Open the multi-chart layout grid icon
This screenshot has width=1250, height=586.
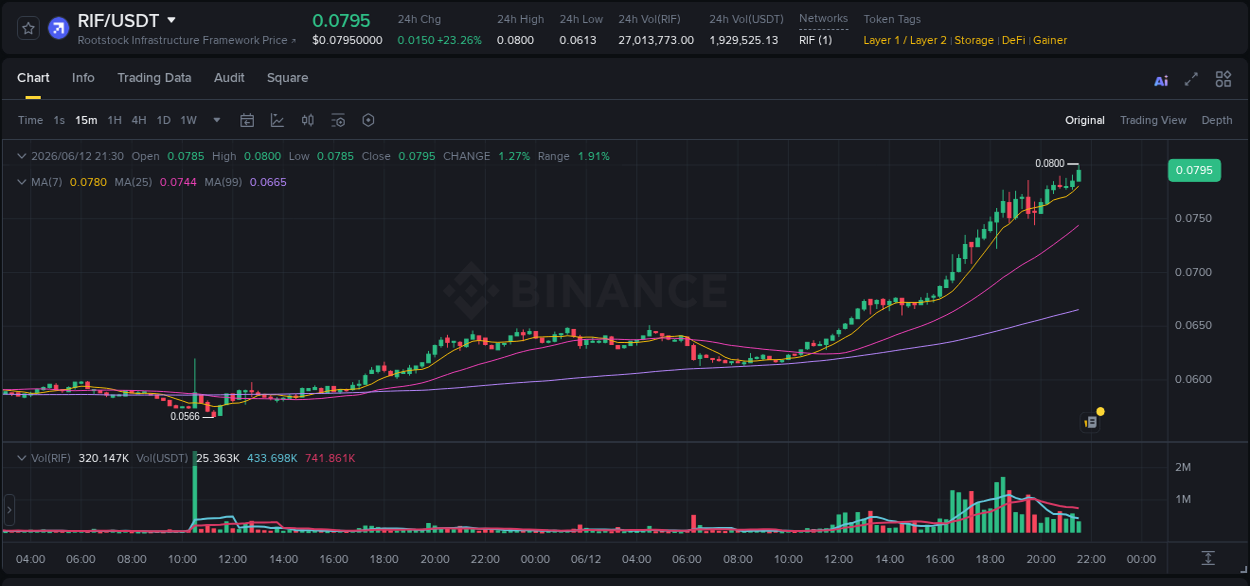tap(1223, 79)
